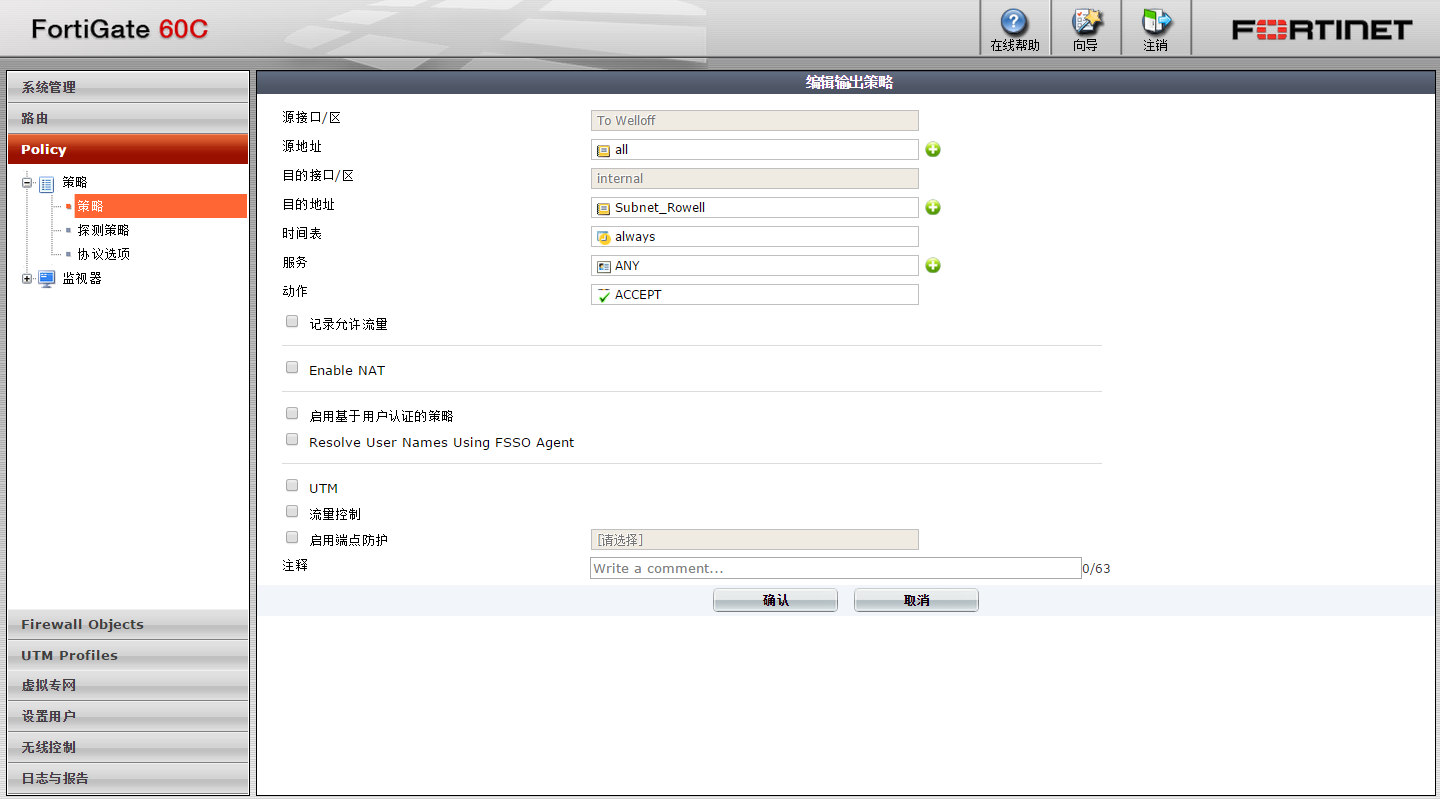
Task: Click the FortiGate 60C product title
Action: (x=120, y=29)
